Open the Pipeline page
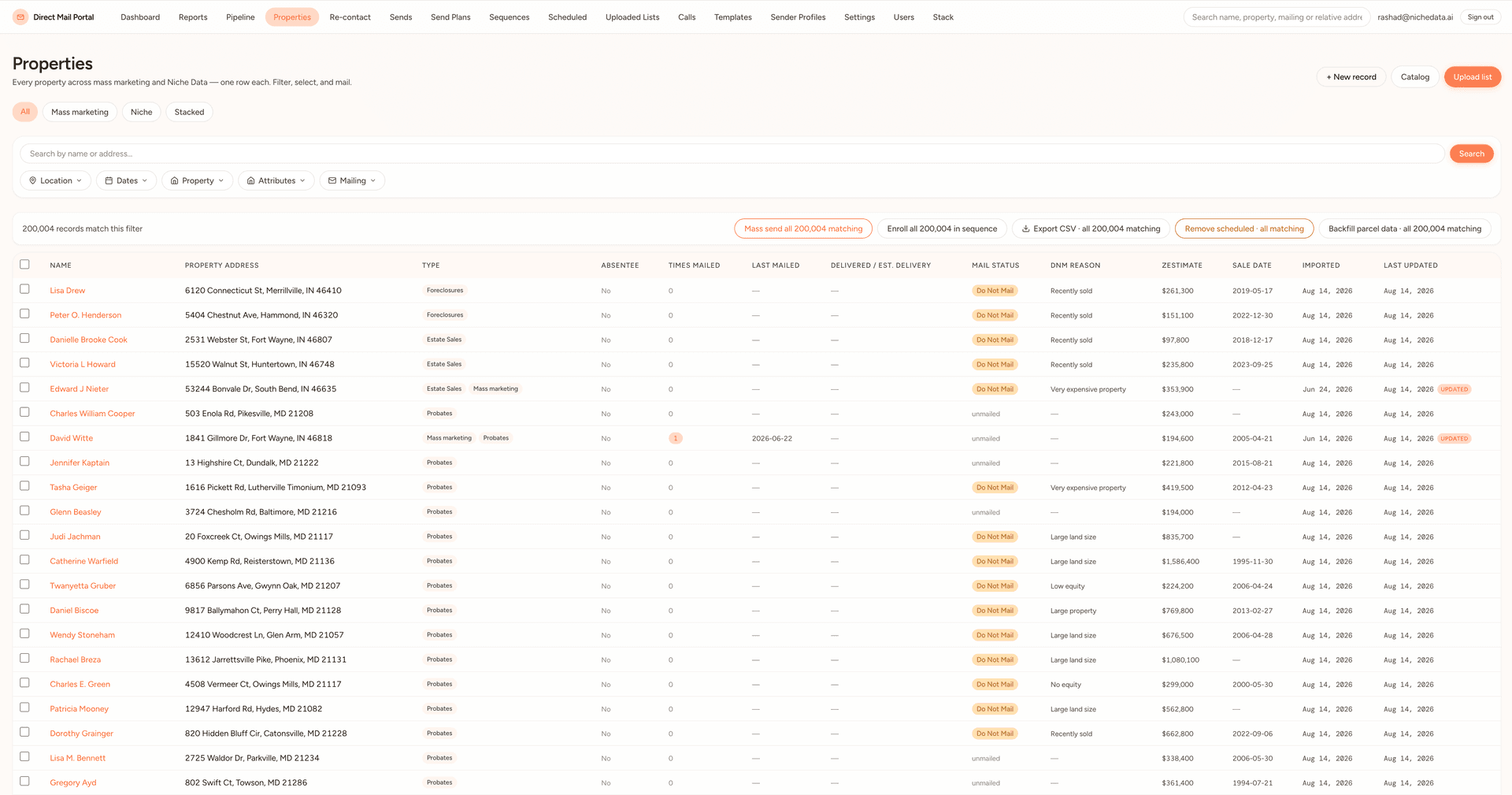Viewport: 1512px width, 795px height. (240, 17)
